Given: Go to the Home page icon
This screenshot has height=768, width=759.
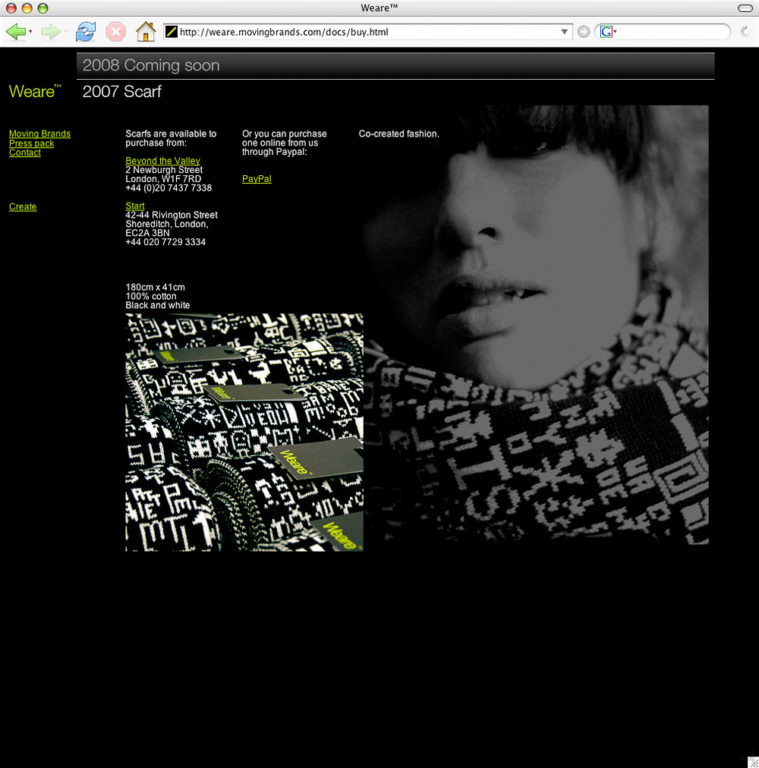Looking at the screenshot, I should point(145,32).
